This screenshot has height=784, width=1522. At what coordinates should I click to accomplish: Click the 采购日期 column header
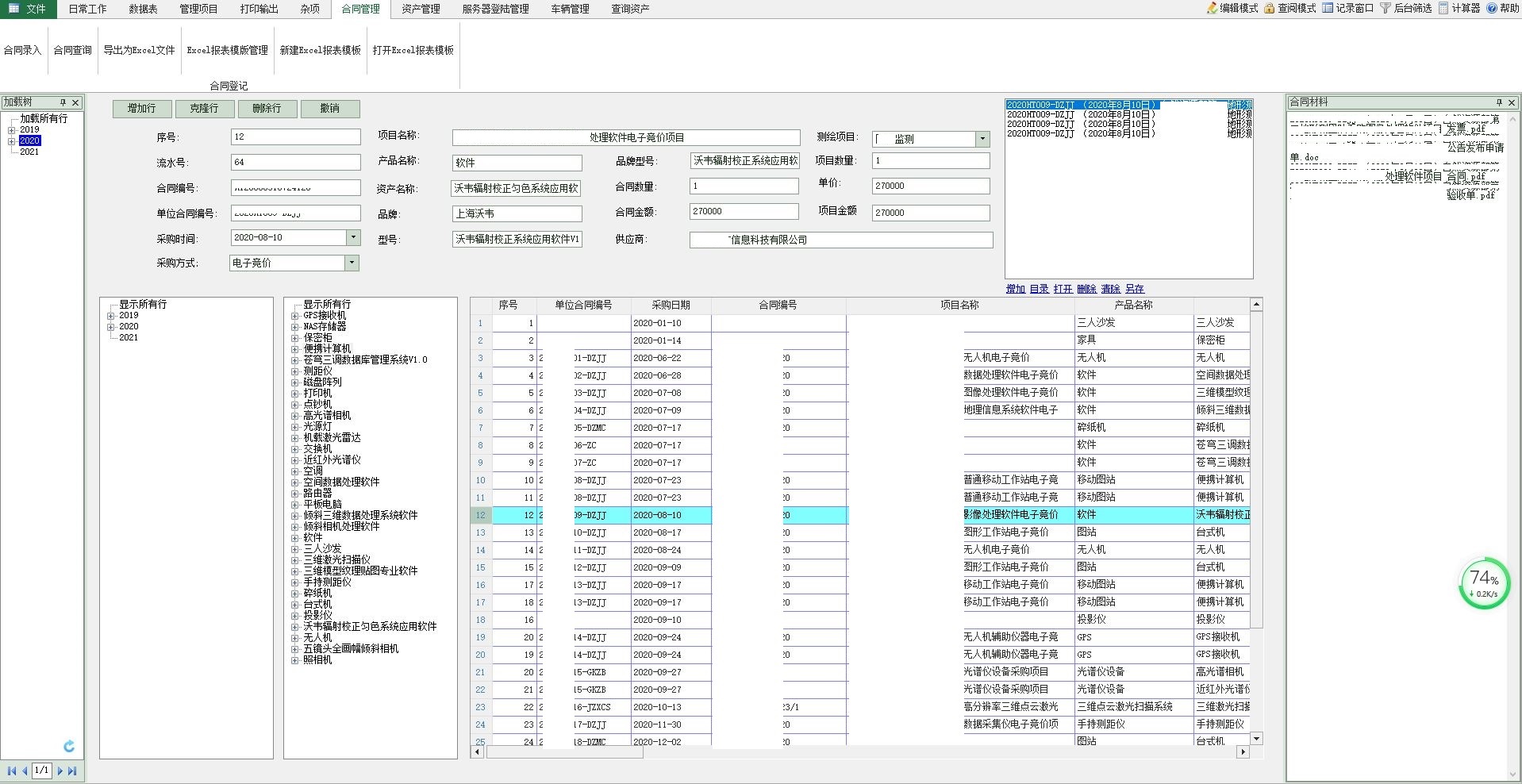(671, 305)
